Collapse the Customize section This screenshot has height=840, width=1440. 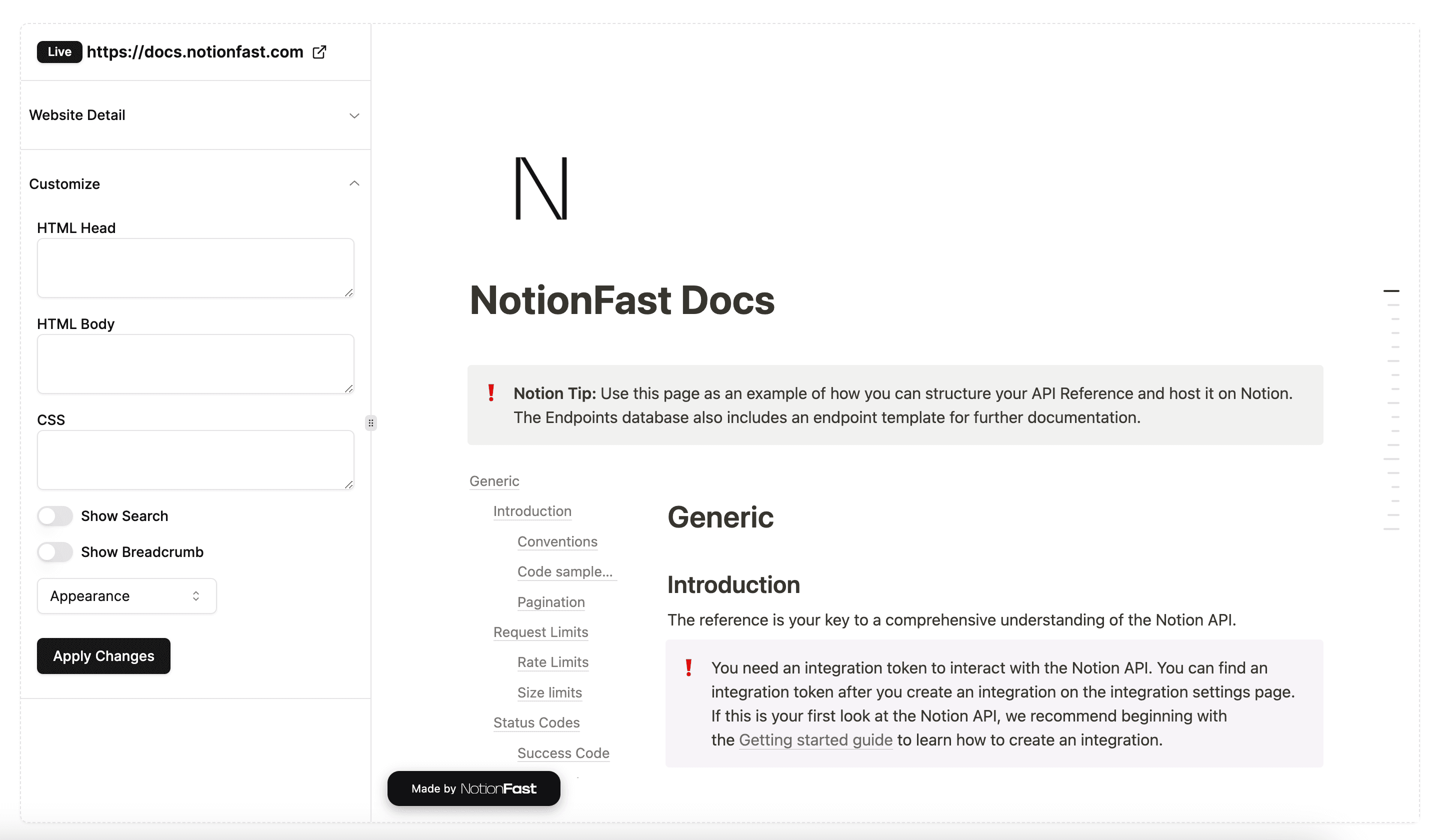(195, 183)
